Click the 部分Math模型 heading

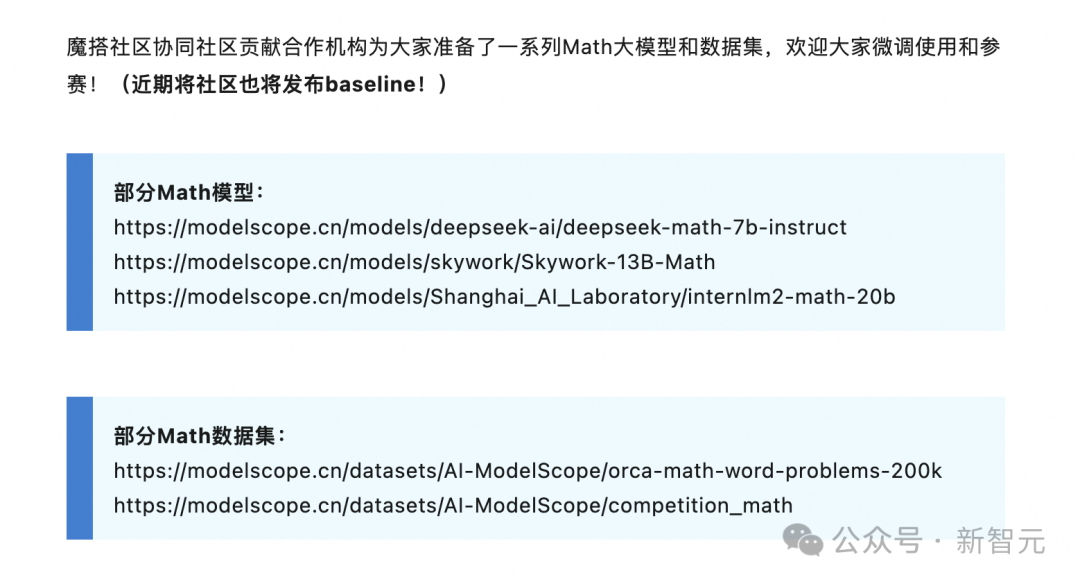point(189,192)
